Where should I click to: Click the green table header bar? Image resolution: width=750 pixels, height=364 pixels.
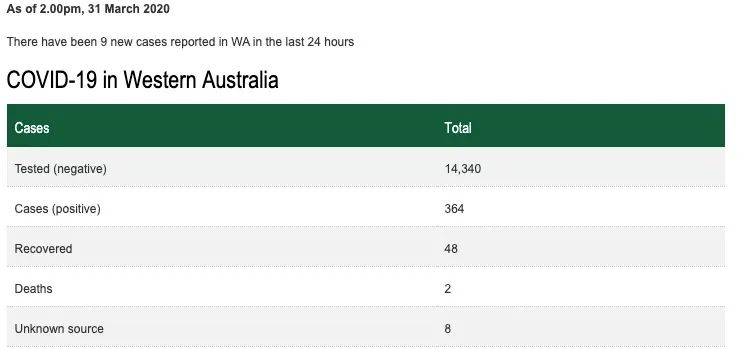[366, 125]
